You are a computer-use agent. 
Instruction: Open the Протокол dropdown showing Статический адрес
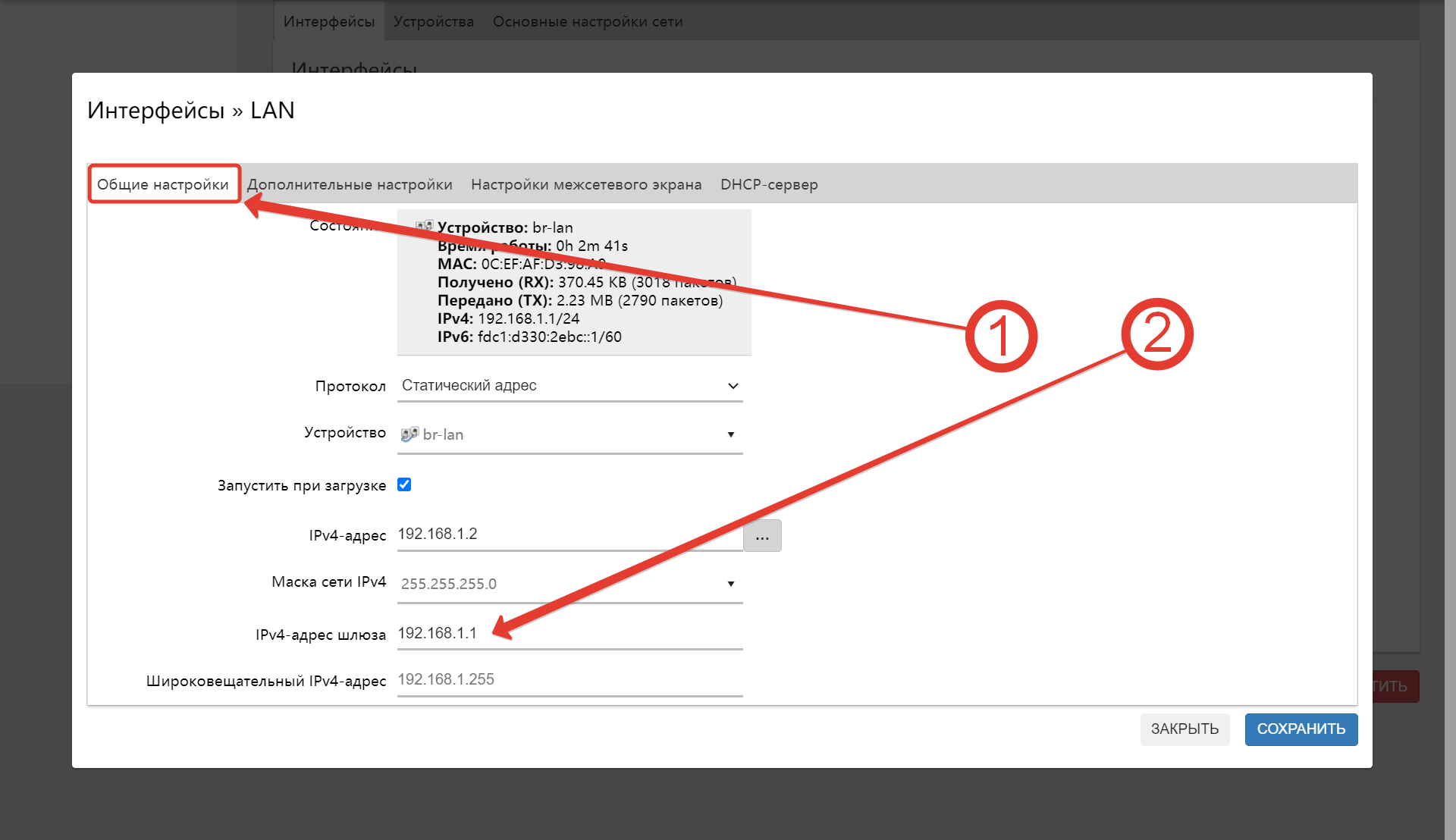570,386
